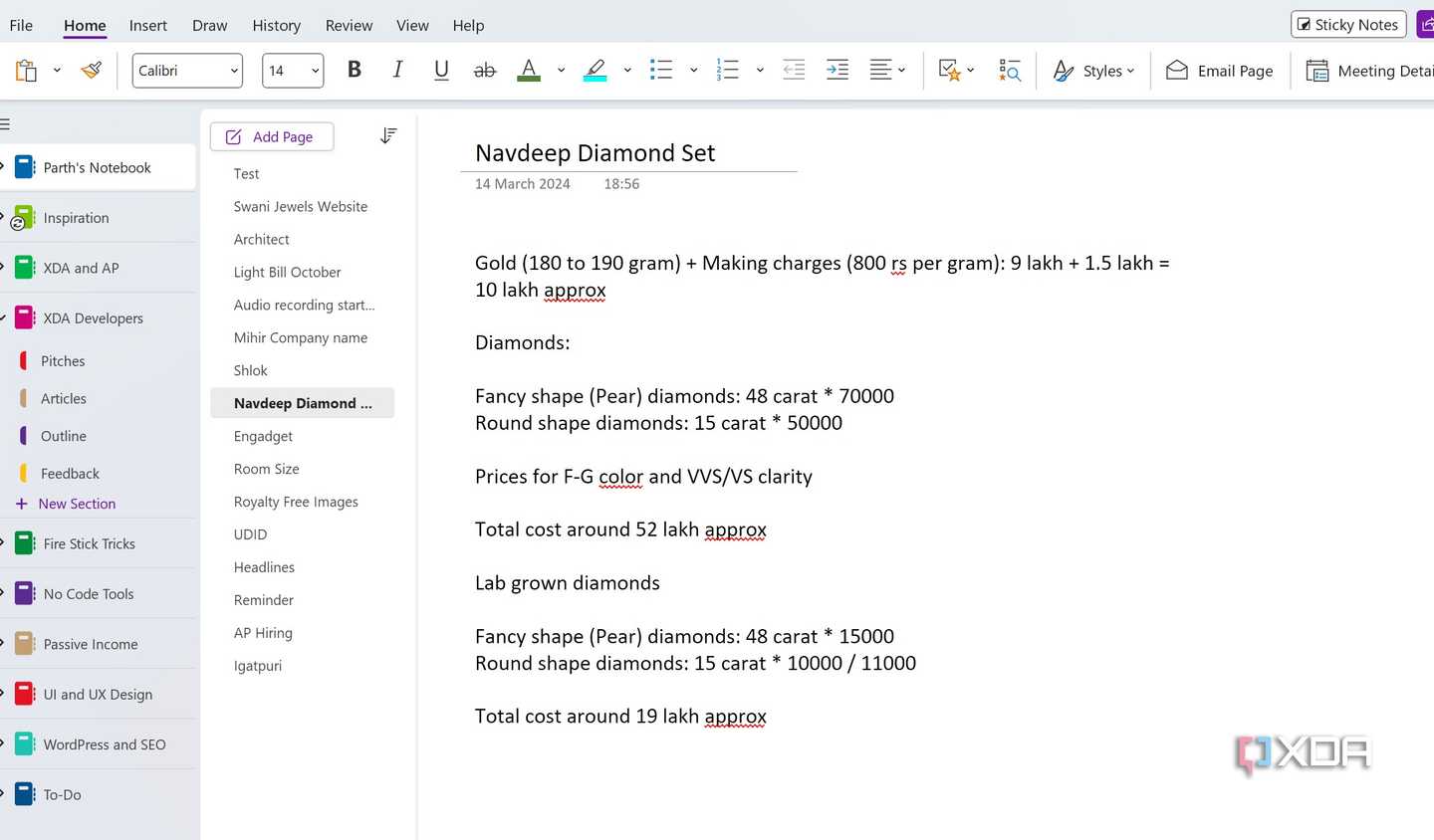The width and height of the screenshot is (1434, 840).
Task: Collapse the XDA Developers notebook
Action: [x=3, y=317]
